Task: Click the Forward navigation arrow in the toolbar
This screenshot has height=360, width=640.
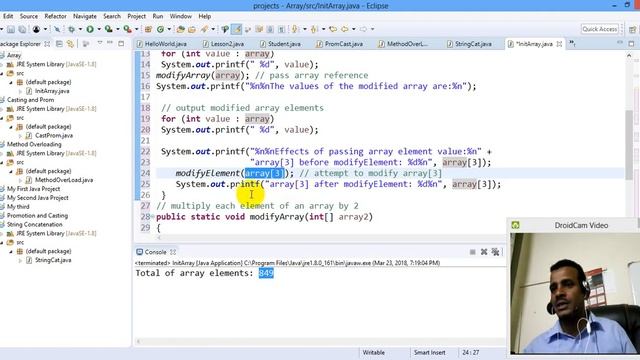Action: (x=363, y=29)
